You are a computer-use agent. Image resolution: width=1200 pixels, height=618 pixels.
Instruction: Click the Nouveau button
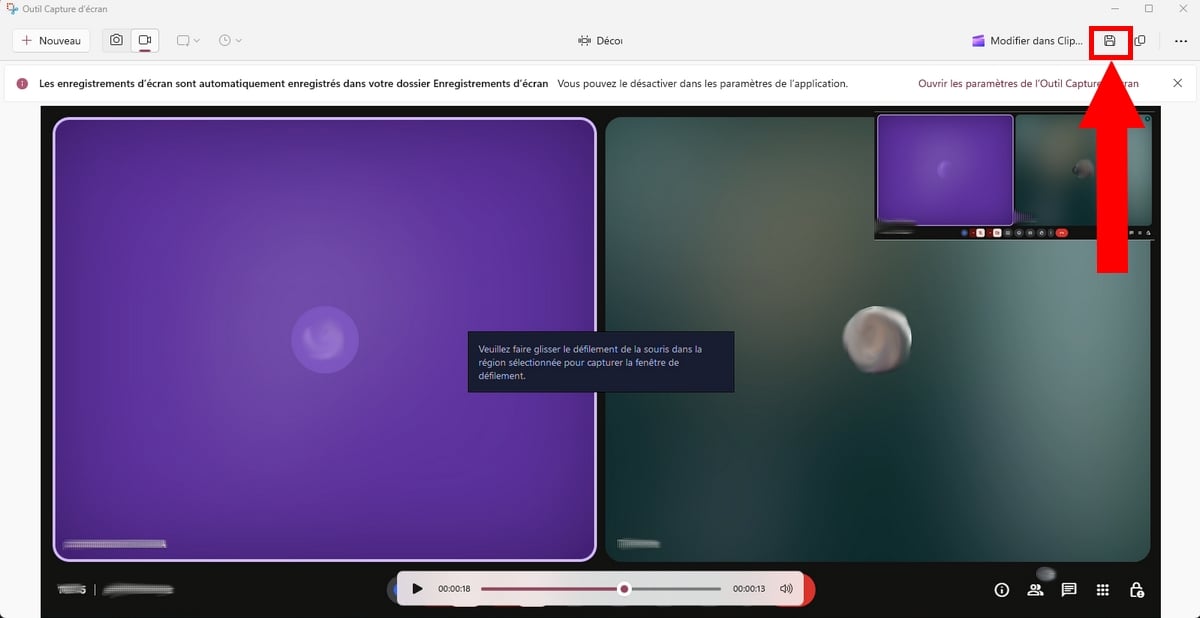[51, 41]
